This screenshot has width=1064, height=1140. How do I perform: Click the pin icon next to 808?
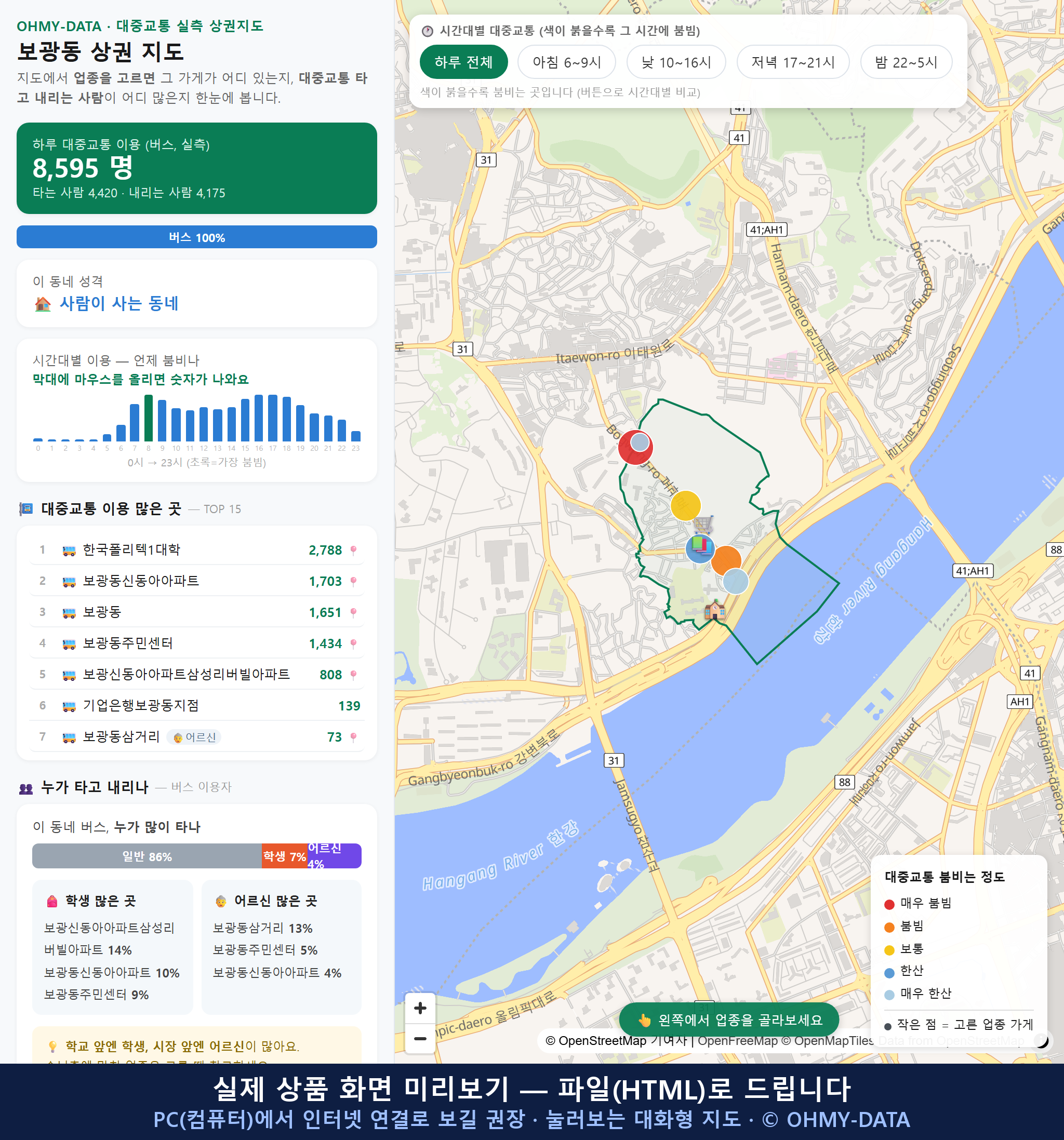[353, 675]
